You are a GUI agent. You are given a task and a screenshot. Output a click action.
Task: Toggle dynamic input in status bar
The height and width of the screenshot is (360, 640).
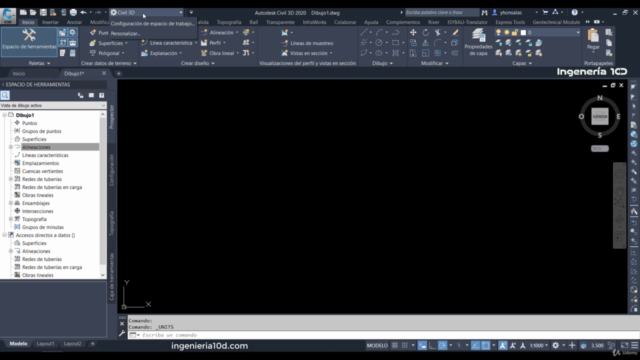point(422,345)
